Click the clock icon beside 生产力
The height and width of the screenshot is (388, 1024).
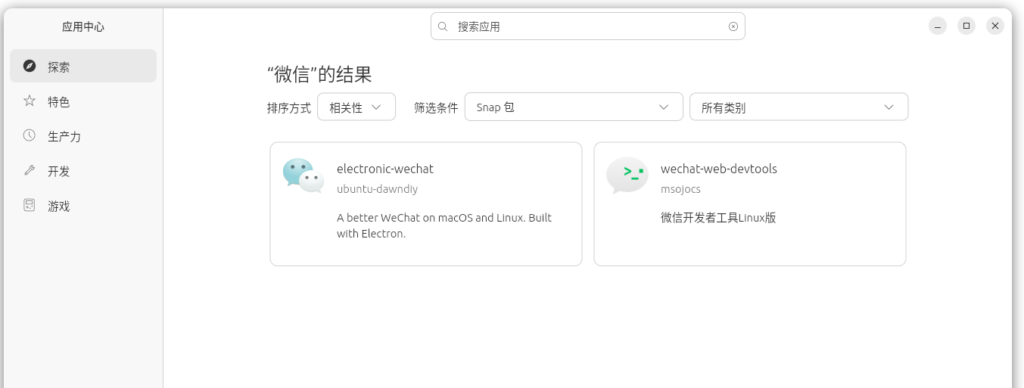29,135
